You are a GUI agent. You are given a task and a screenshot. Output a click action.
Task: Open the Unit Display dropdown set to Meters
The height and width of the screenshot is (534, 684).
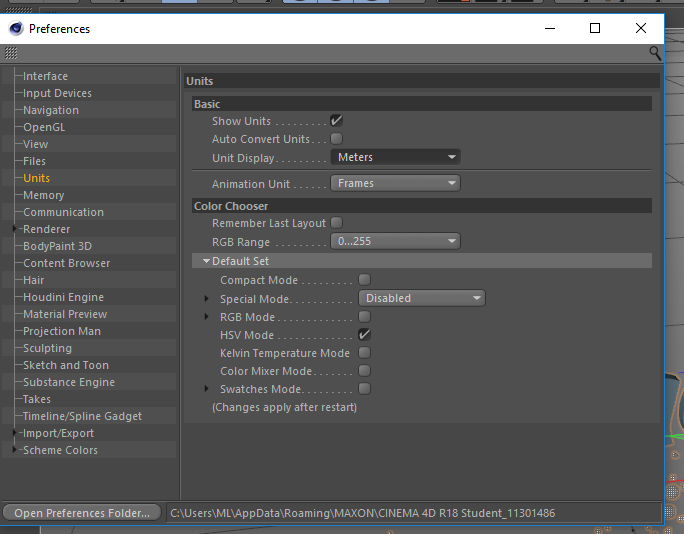click(x=396, y=157)
